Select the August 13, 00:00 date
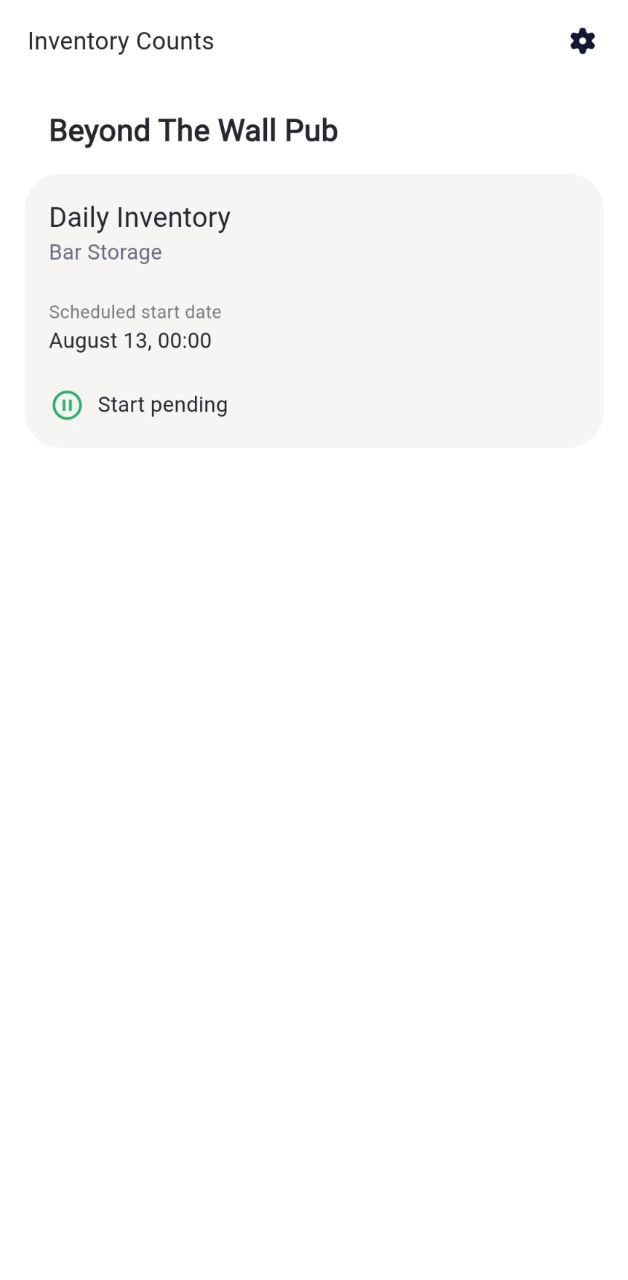 pos(130,341)
